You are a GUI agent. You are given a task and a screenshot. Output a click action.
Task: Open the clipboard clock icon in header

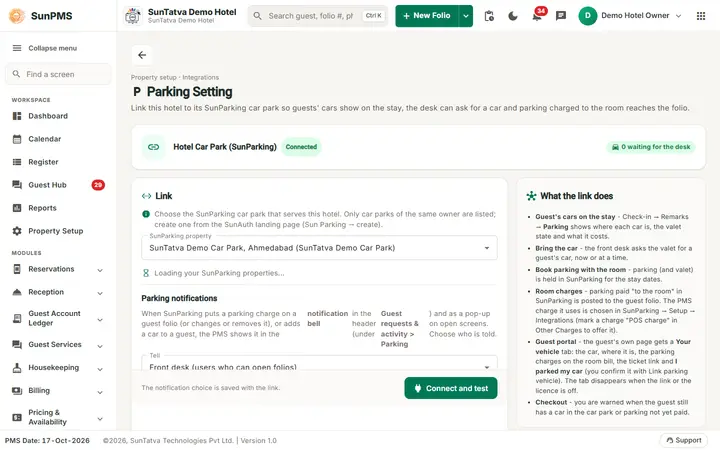pyautogui.click(x=489, y=16)
